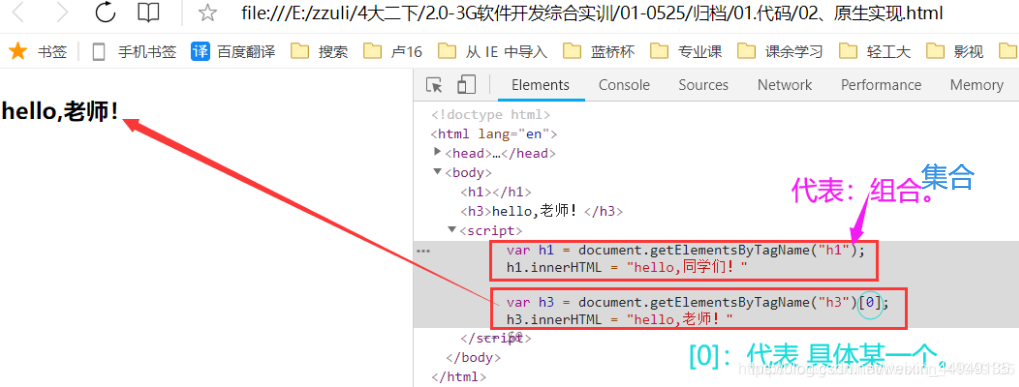Switch to the Network tab
Viewport: 1019px width, 387px height.
point(784,85)
